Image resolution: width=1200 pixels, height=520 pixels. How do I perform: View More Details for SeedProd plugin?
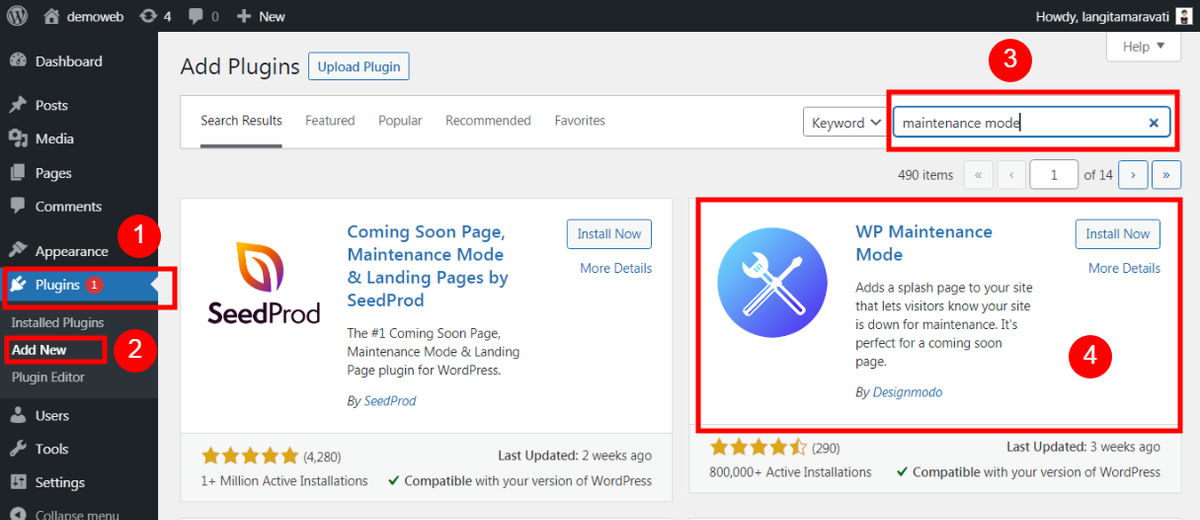coord(616,268)
